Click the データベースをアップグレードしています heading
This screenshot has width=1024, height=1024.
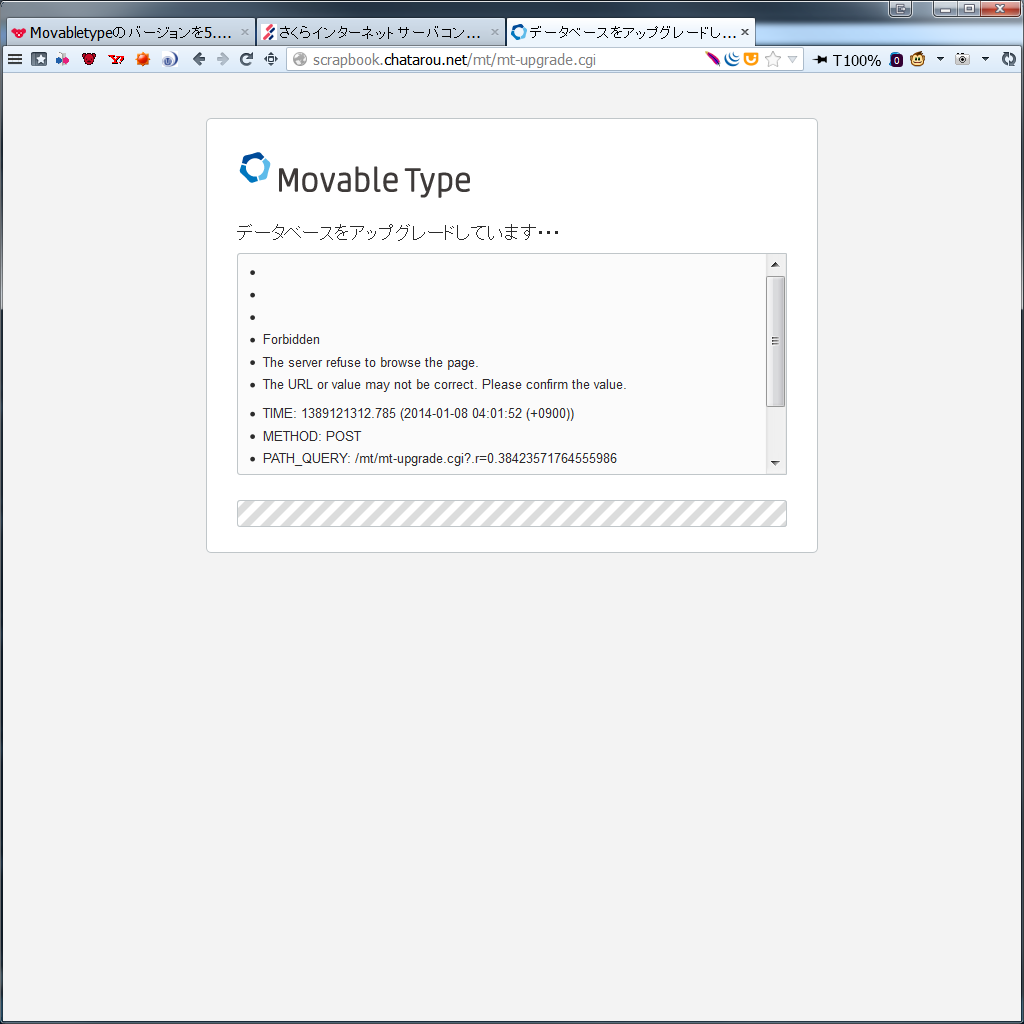pyautogui.click(x=397, y=232)
